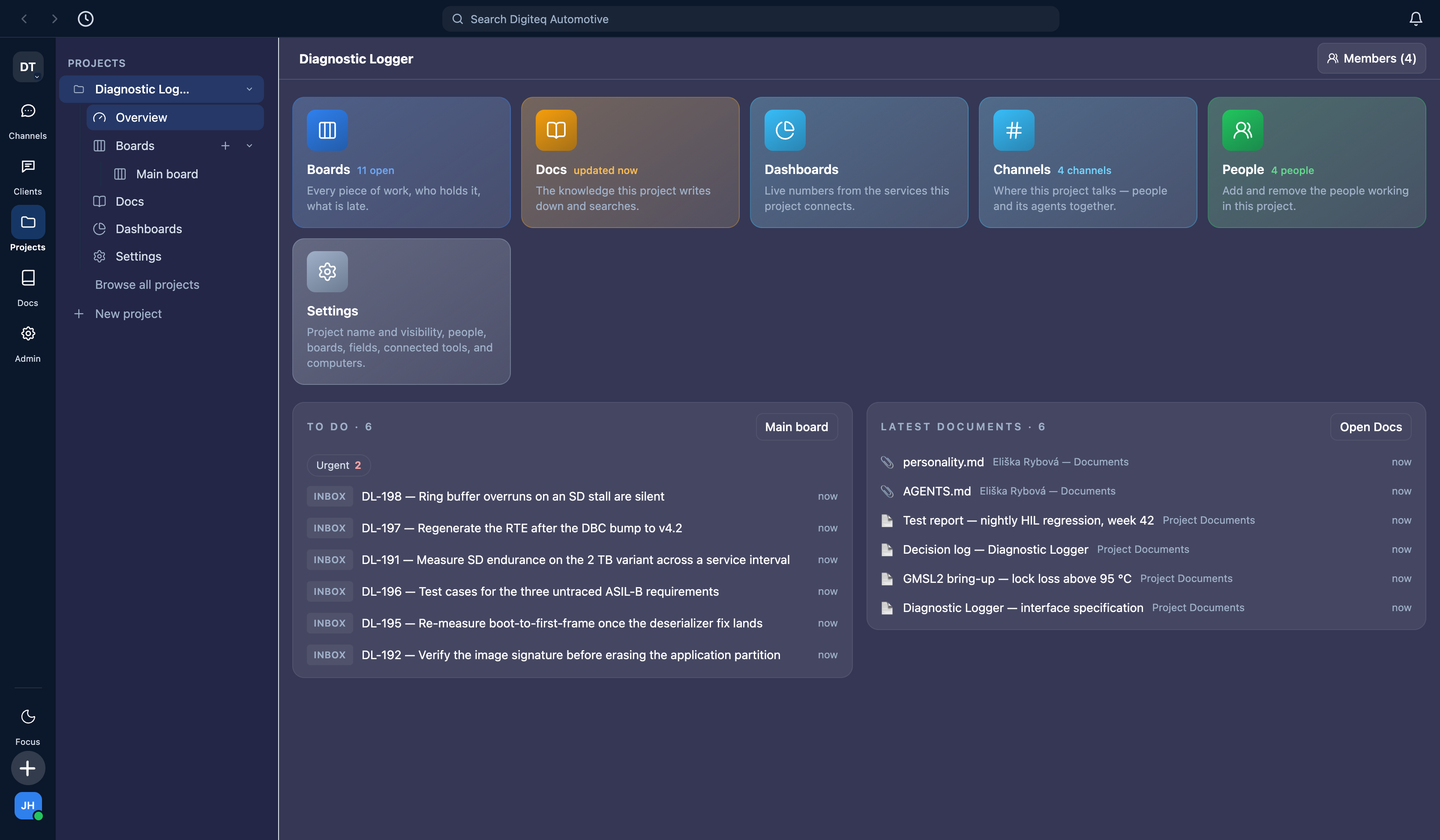Screen dimensions: 1440x840
Task: Open task DL-198 ring buffer overruns
Action: click(572, 497)
